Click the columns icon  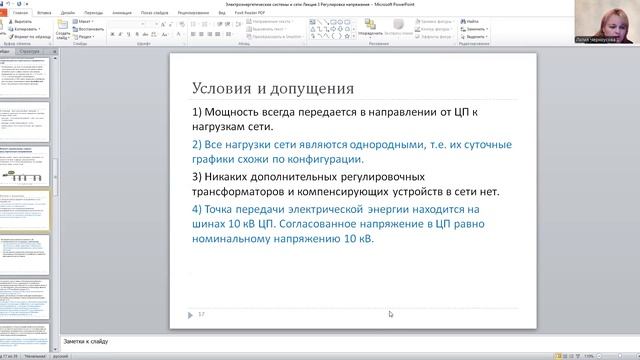(229, 35)
